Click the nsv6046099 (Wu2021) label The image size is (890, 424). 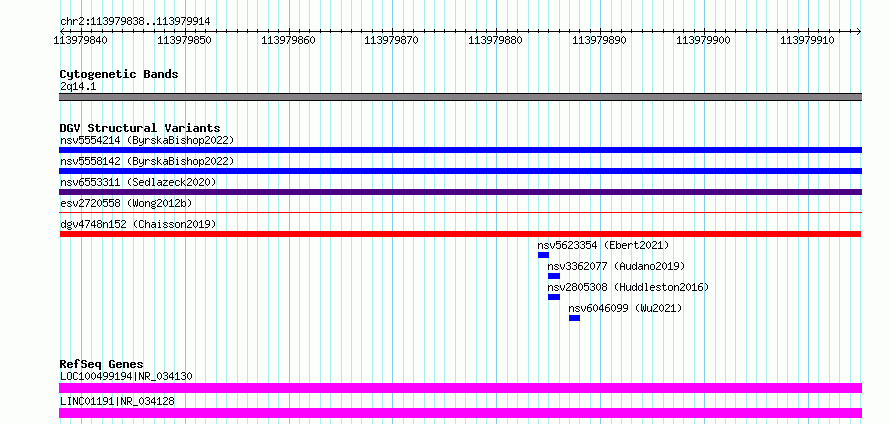(x=625, y=308)
